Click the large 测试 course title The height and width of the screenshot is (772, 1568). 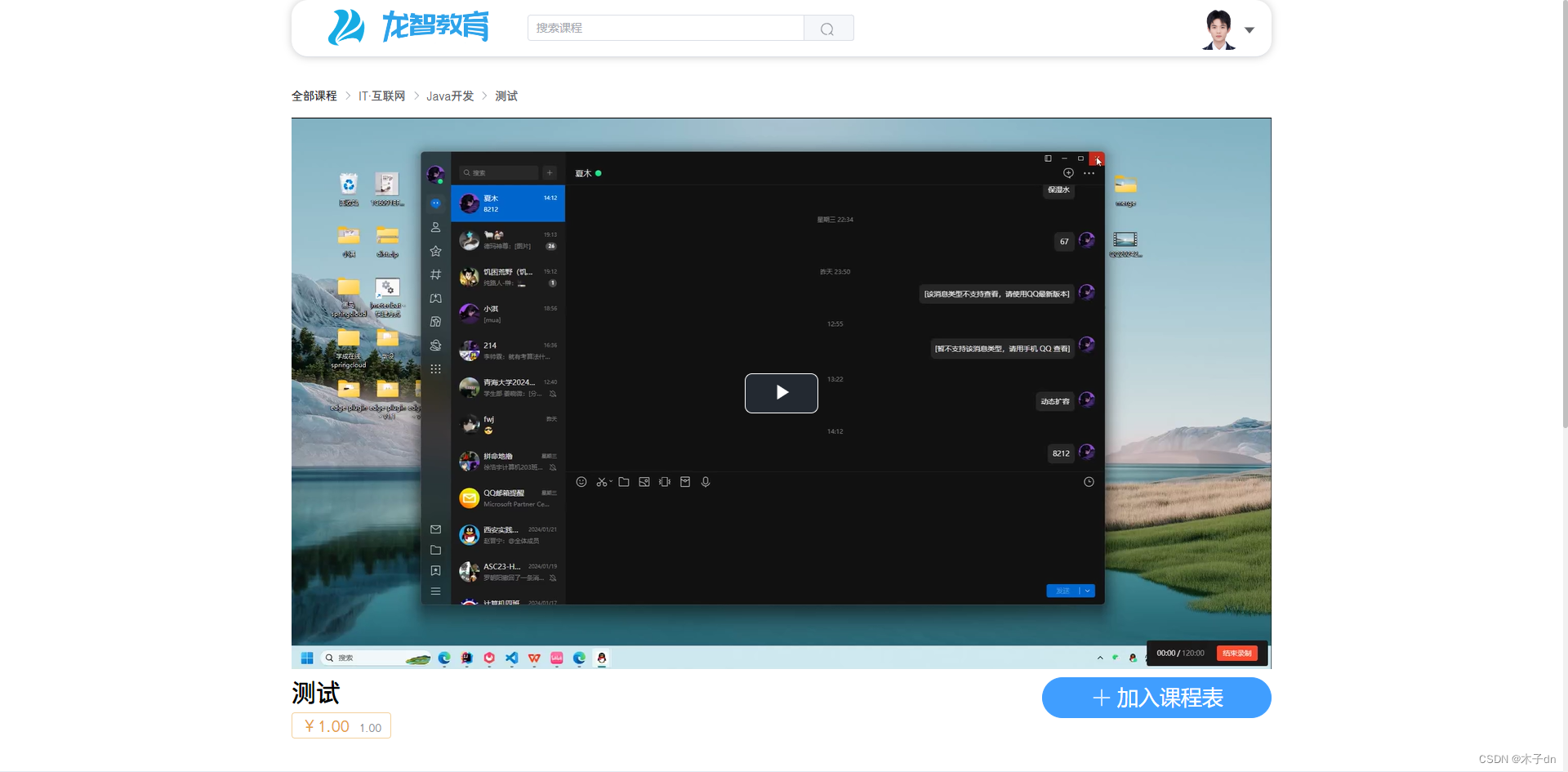316,693
